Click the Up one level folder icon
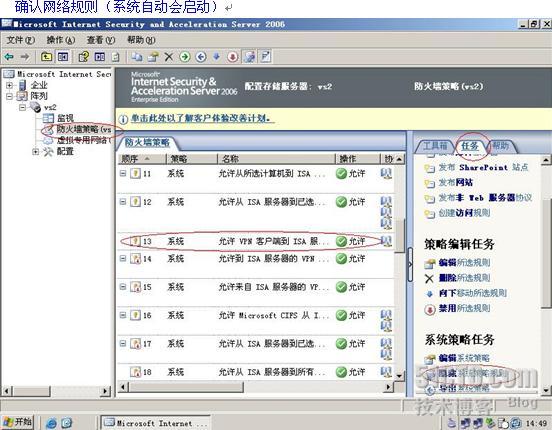 (46, 56)
